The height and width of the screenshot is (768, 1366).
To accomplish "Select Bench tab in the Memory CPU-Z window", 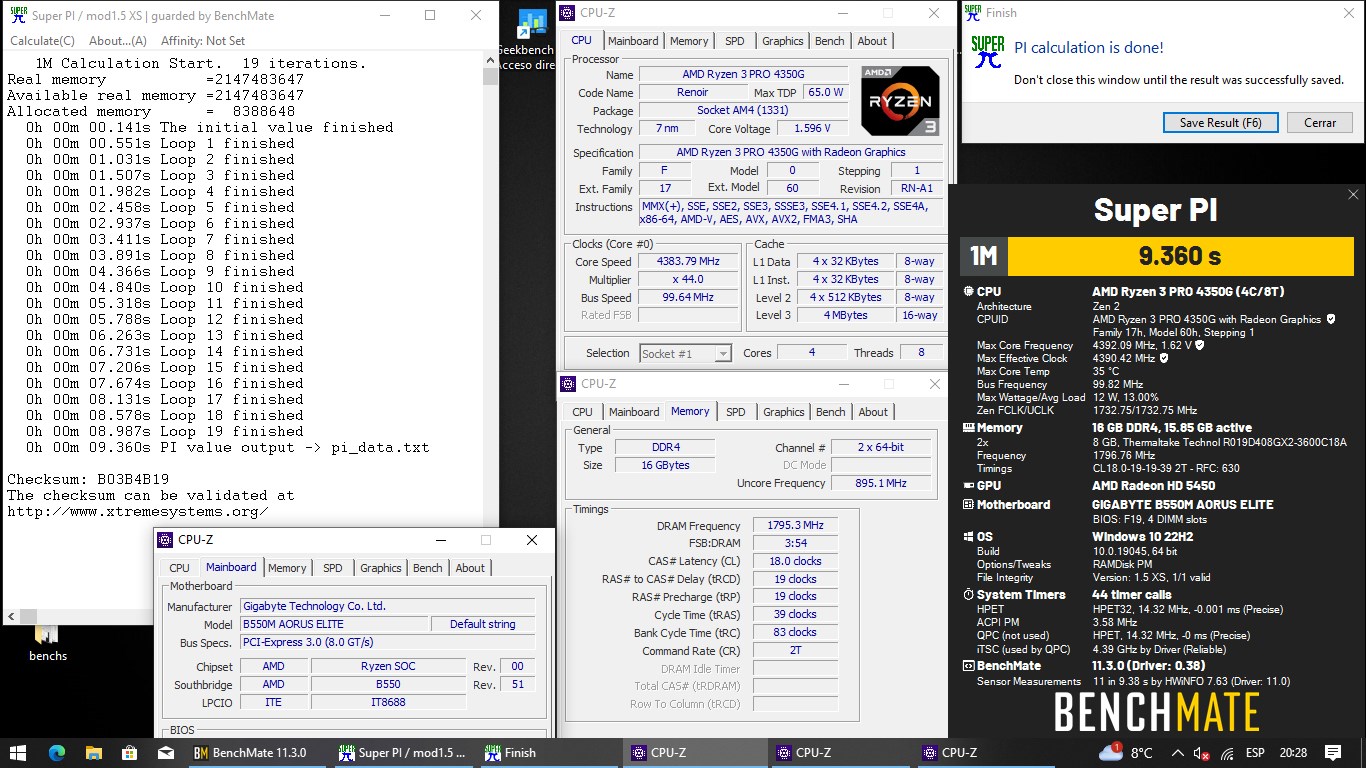I will click(x=830, y=412).
